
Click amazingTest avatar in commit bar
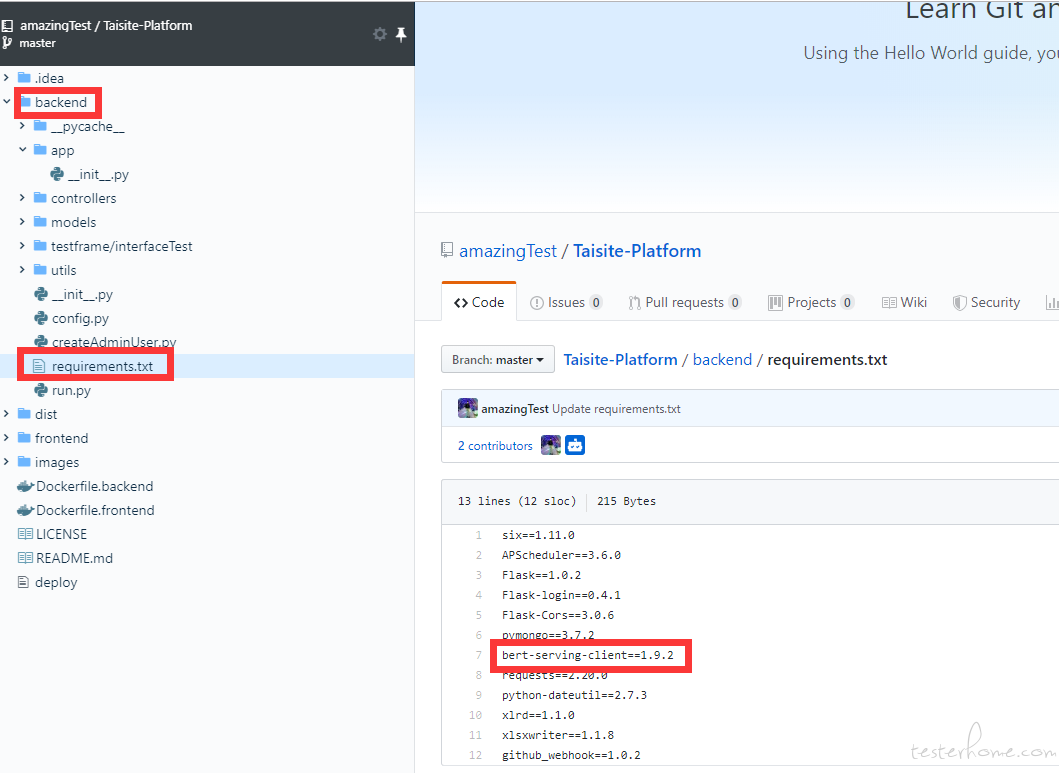(467, 408)
